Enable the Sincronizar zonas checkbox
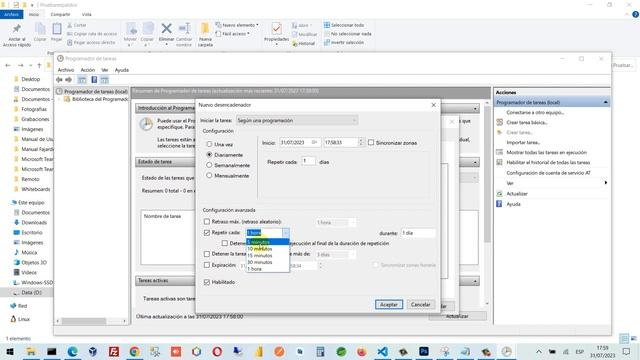The width and height of the screenshot is (640, 360). [x=371, y=142]
